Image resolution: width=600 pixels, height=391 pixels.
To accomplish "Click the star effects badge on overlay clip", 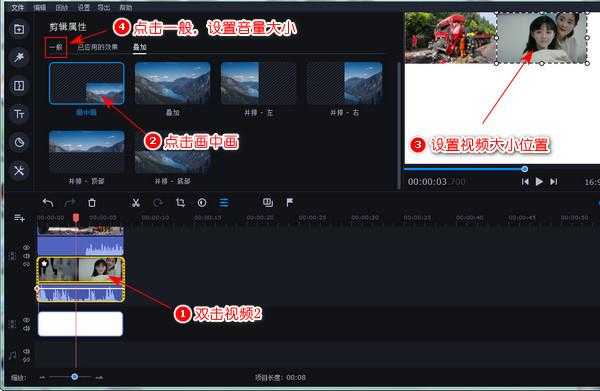I will pyautogui.click(x=44, y=264).
